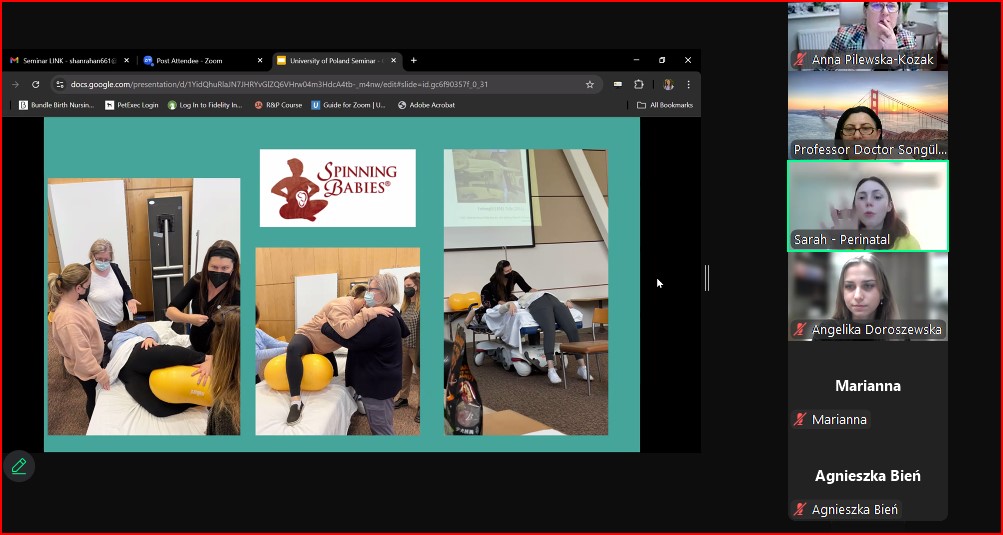Click Agnieszka Bień's muted microphone icon
This screenshot has height=535, width=1003.
click(800, 509)
